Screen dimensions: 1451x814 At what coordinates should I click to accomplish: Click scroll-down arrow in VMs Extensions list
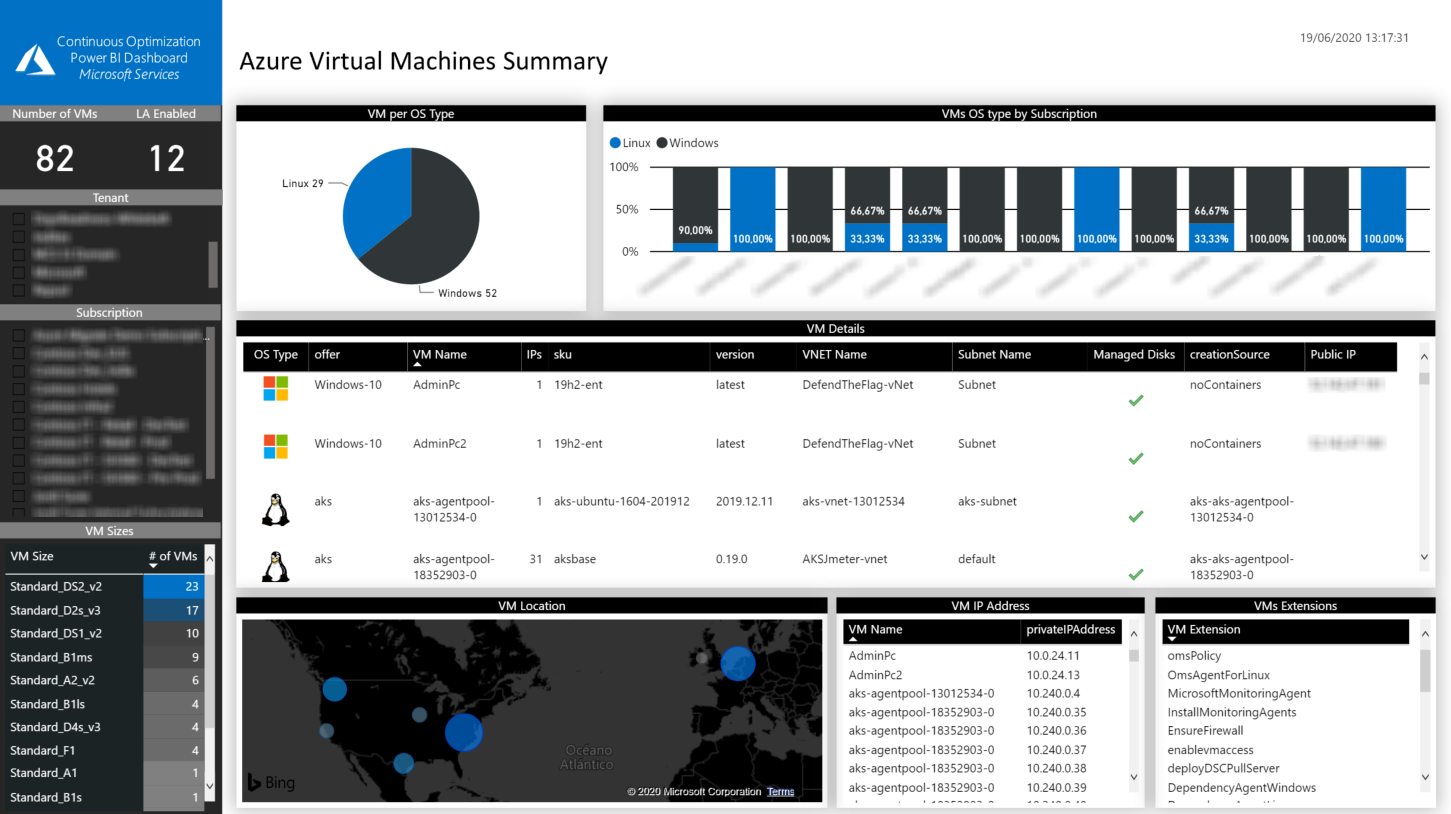[x=1425, y=777]
